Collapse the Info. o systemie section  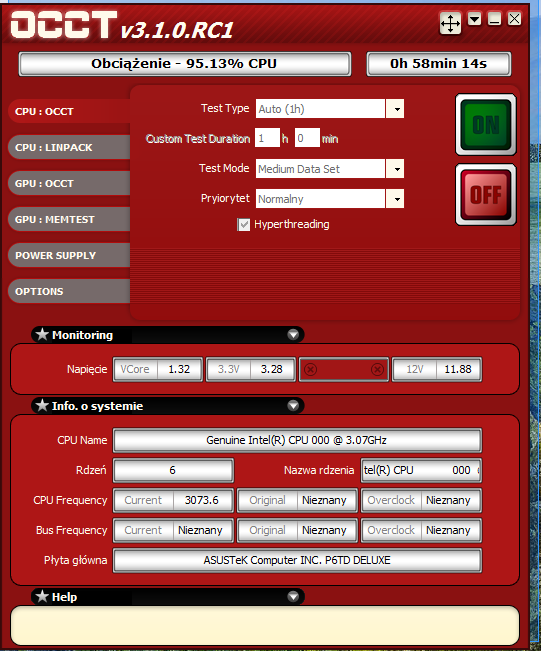click(x=294, y=406)
